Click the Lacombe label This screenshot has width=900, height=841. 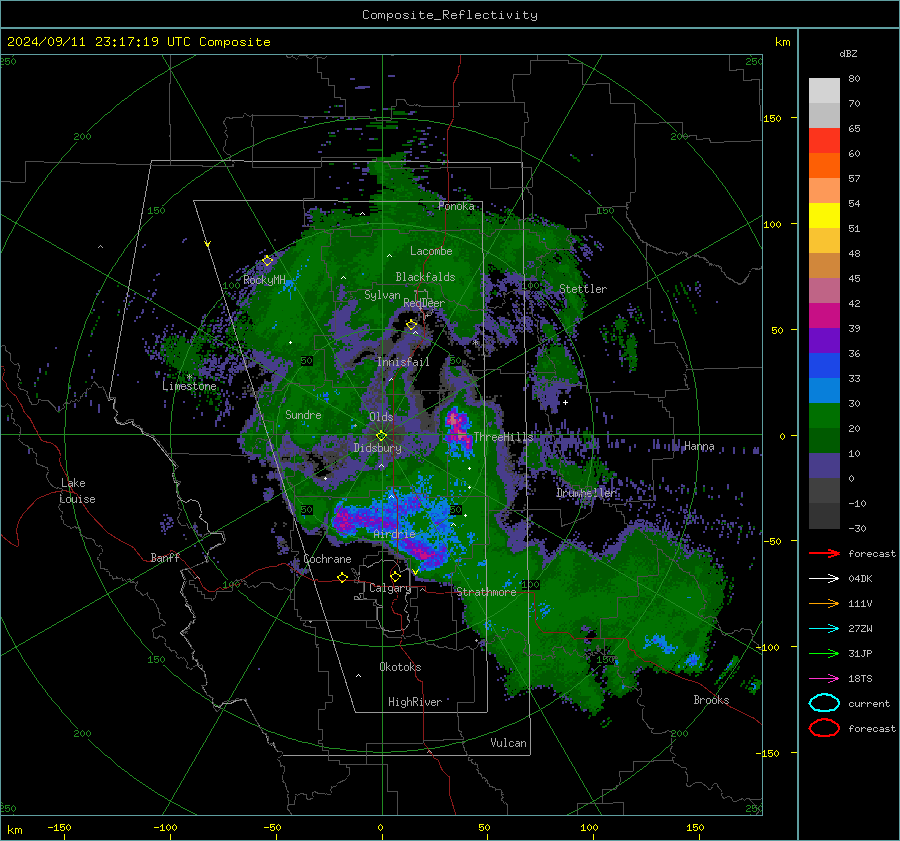pyautogui.click(x=431, y=251)
